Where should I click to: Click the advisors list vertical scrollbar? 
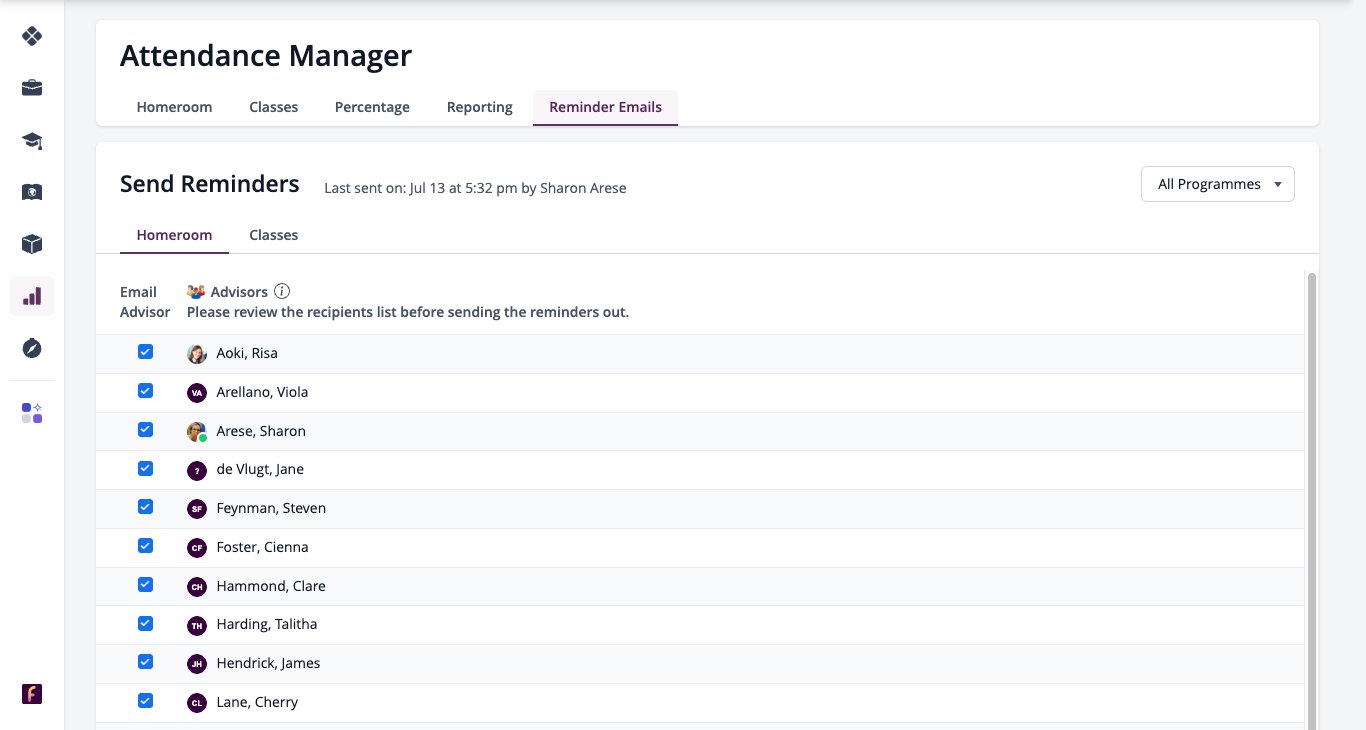(1312, 500)
